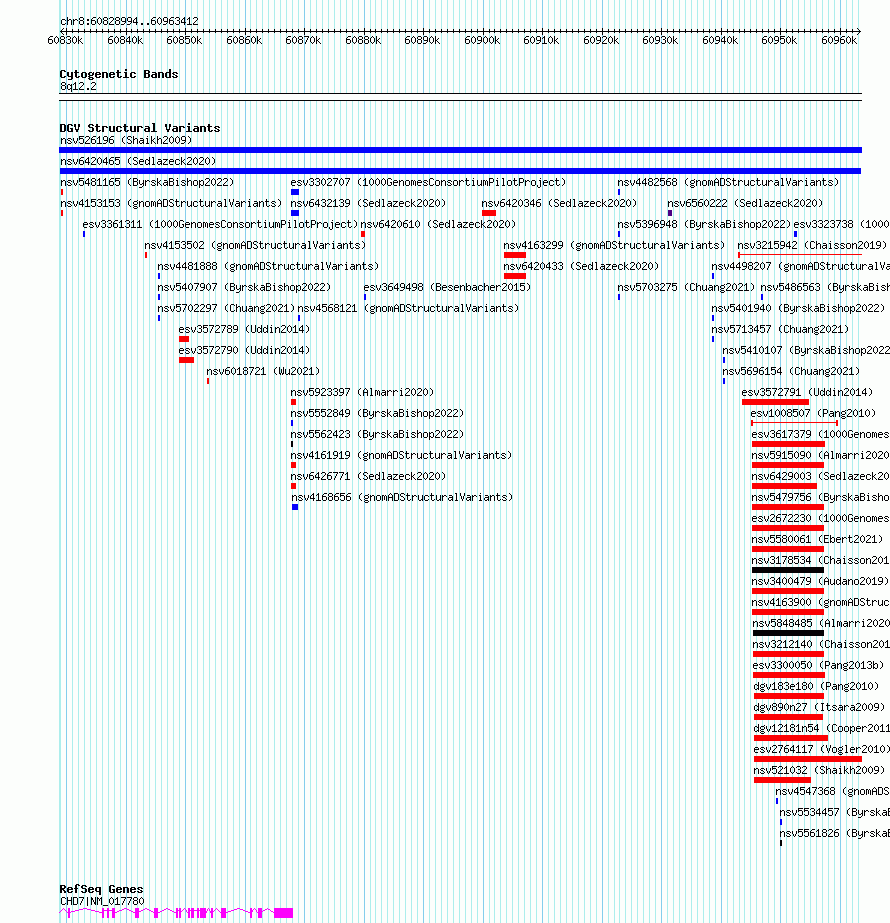
Task: Click esv3300050 (Pang2013b) label
Action: point(818,665)
